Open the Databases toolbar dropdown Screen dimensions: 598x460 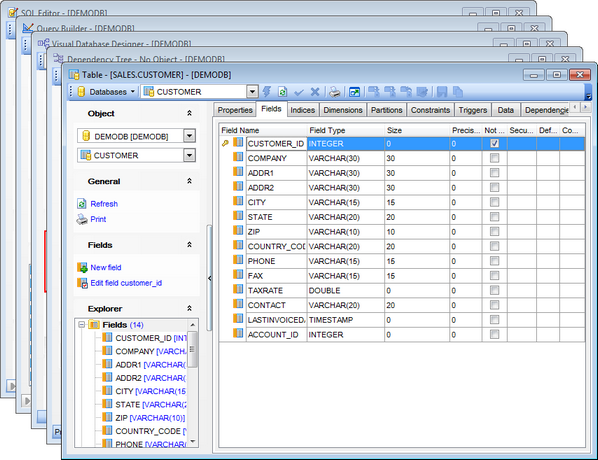[x=133, y=92]
